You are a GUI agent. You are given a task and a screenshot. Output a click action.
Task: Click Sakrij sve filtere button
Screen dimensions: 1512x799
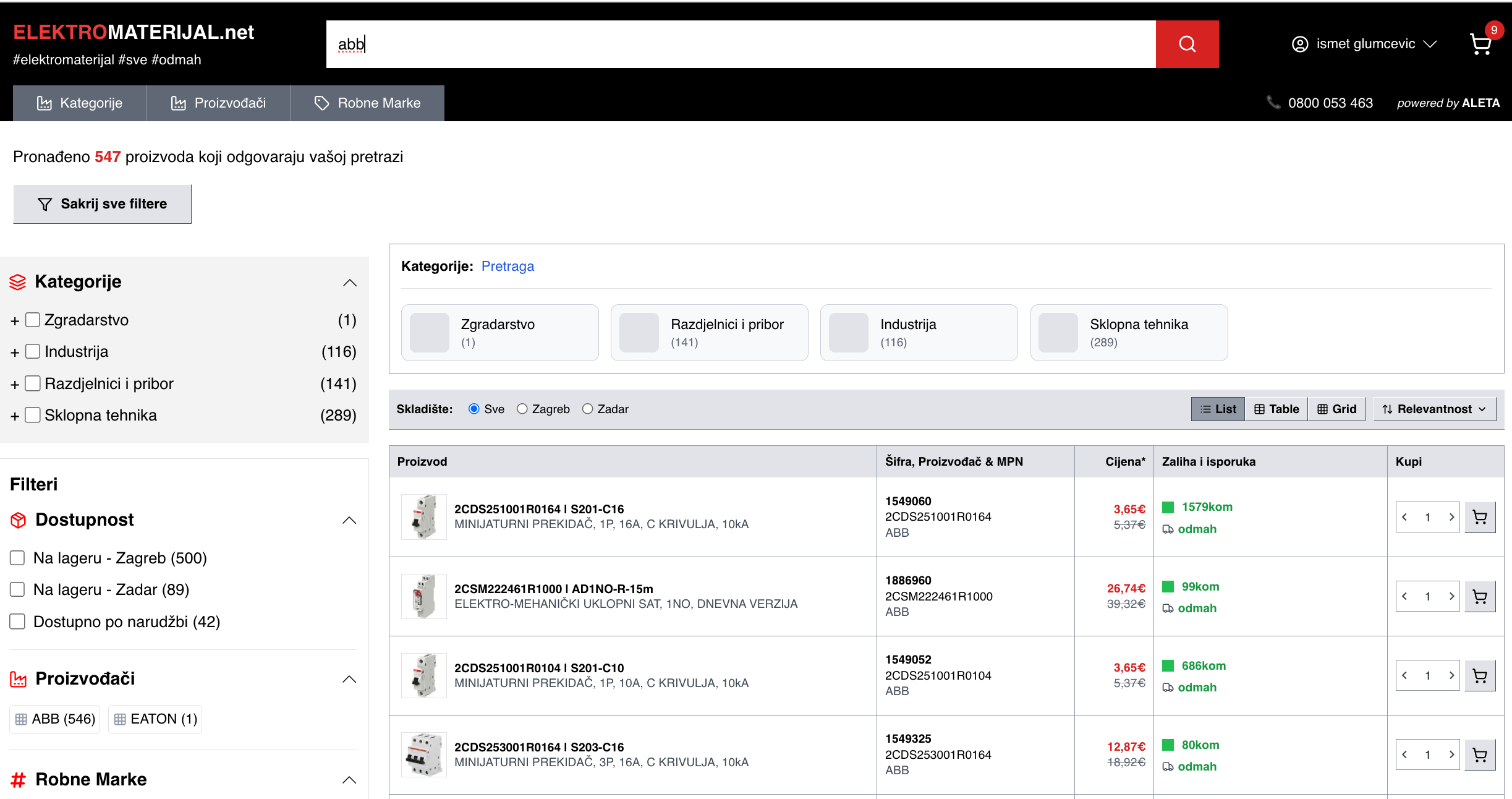[x=103, y=204]
